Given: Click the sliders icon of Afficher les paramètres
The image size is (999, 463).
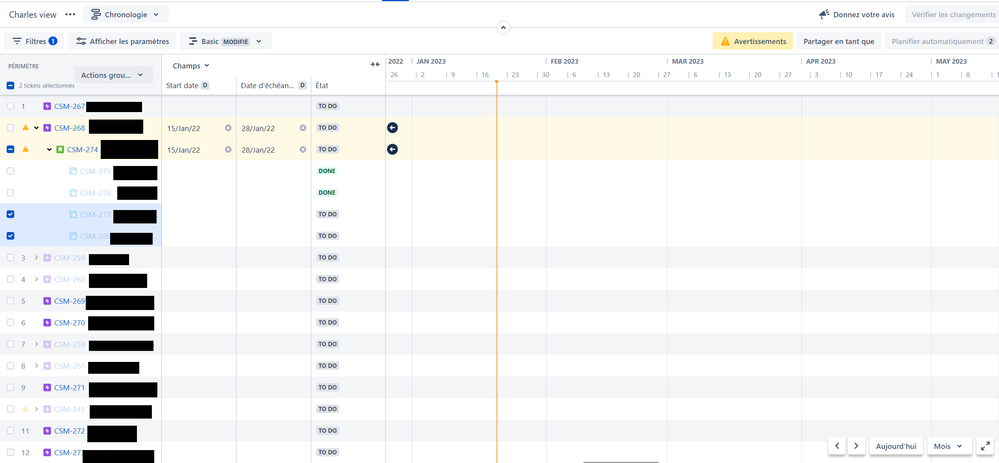Looking at the screenshot, I should point(81,41).
